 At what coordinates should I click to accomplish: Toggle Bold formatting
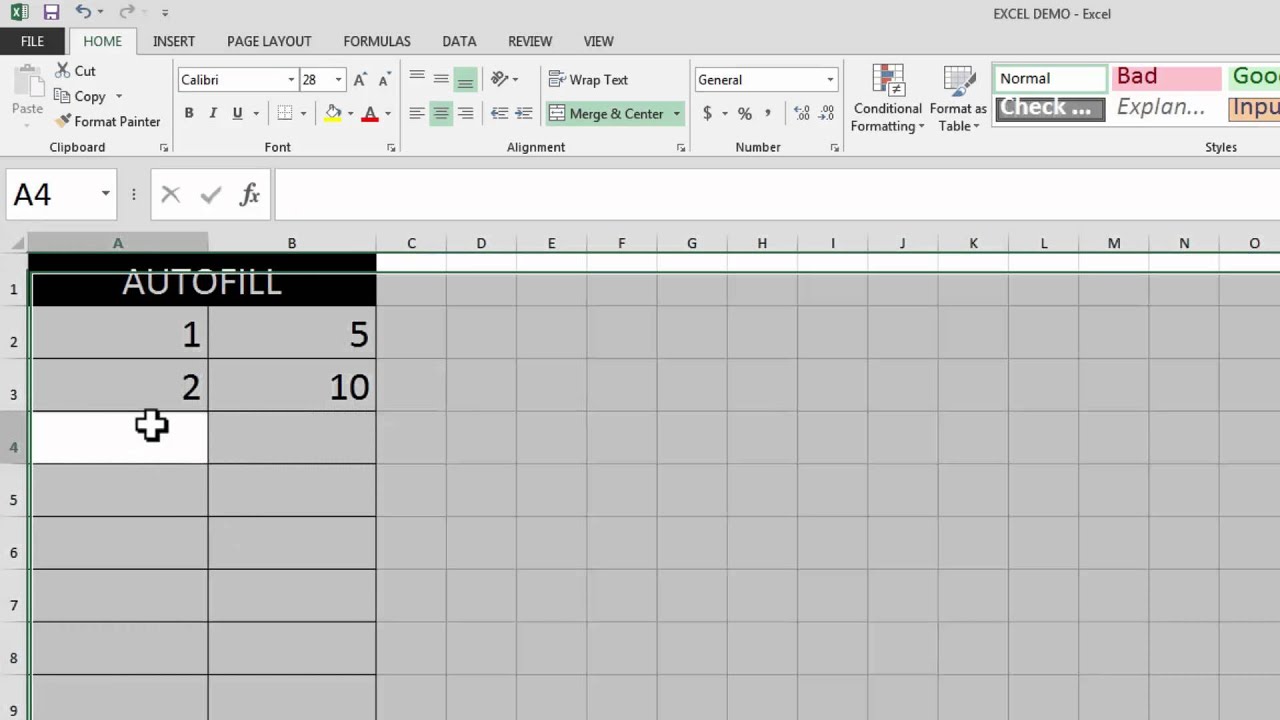pos(188,113)
